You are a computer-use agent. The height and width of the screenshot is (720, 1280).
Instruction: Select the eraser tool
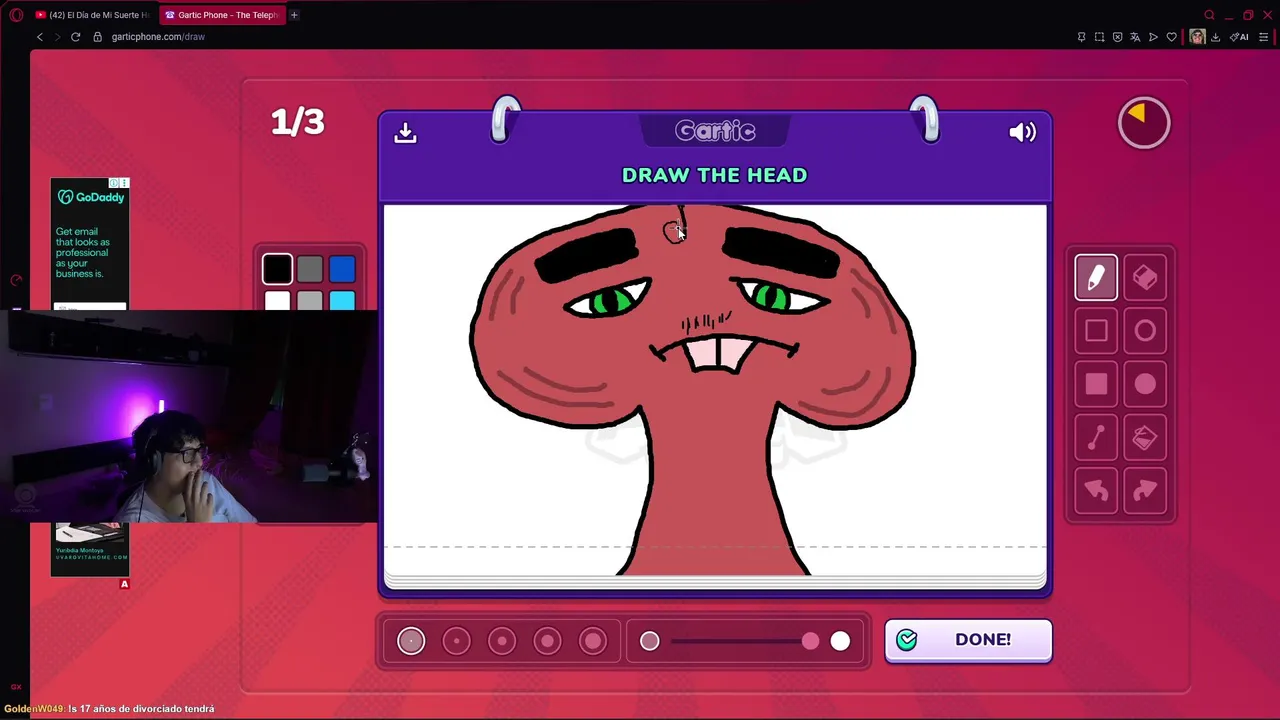(x=1145, y=278)
